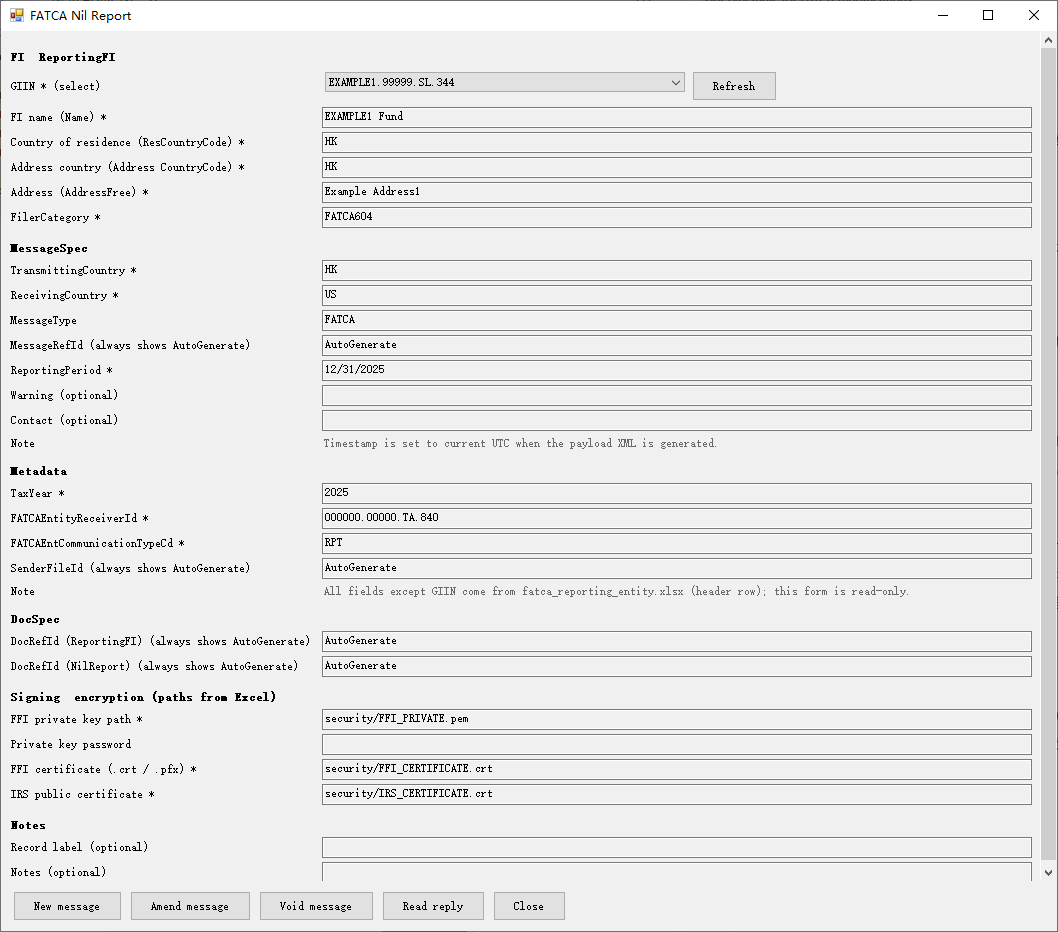Image resolution: width=1058 pixels, height=932 pixels.
Task: Click the Refresh button next to GIIN
Action: coord(734,86)
